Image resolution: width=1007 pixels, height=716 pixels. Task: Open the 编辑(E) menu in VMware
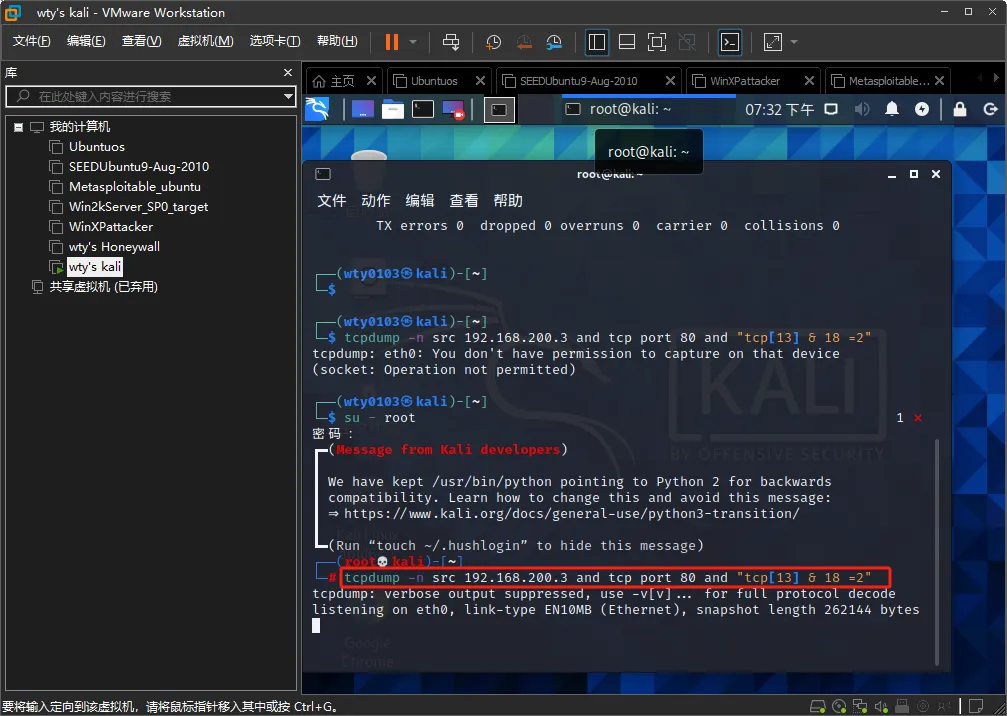coord(86,41)
